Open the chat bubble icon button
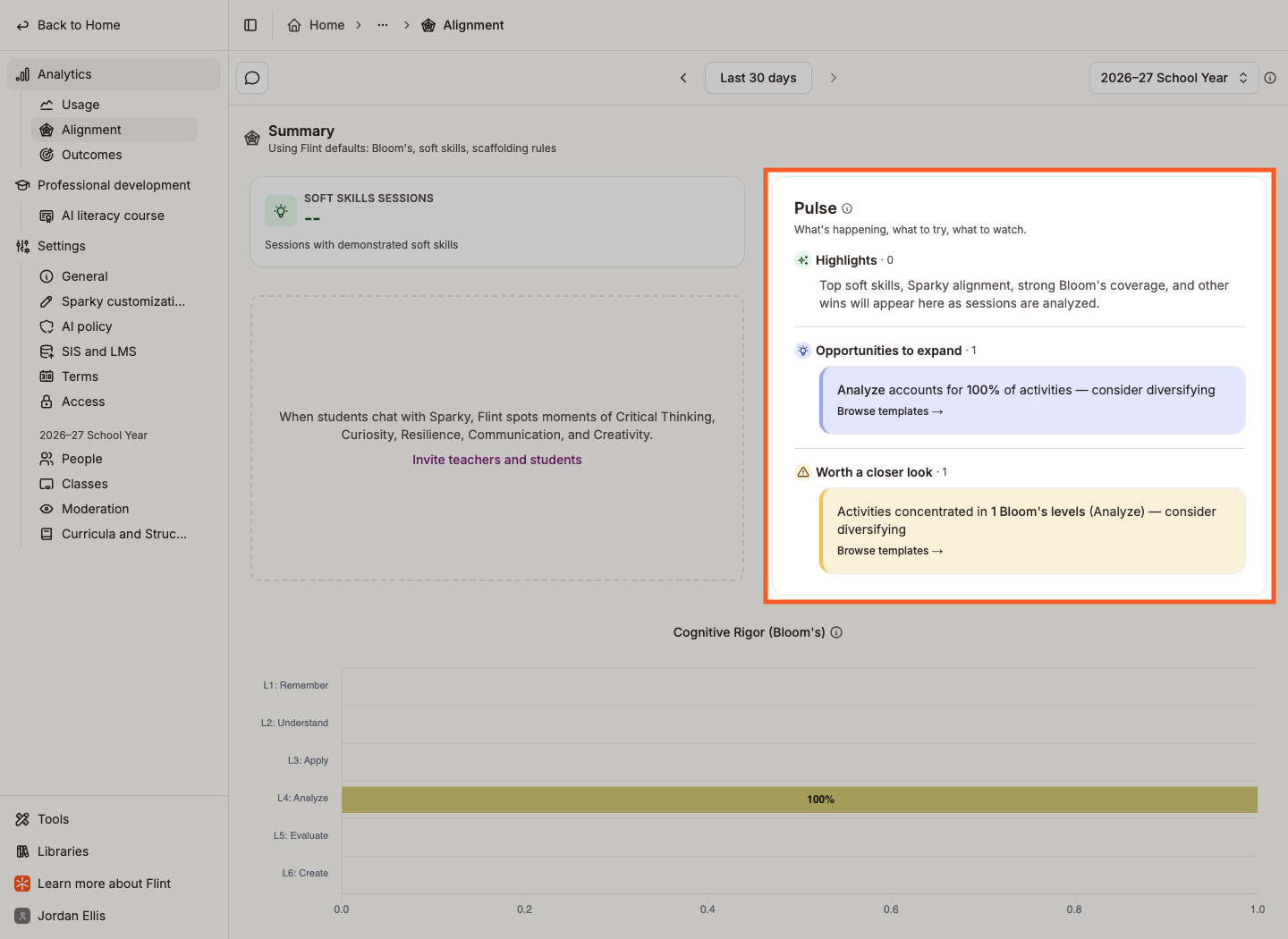 252,78
